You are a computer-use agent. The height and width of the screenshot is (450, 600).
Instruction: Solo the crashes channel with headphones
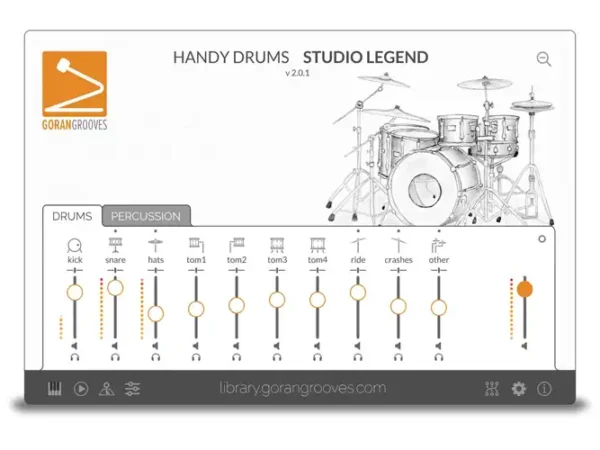pos(398,357)
